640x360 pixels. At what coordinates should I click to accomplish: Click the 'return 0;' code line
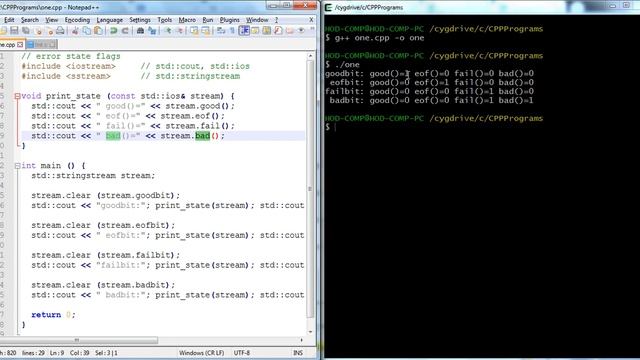tap(53, 315)
